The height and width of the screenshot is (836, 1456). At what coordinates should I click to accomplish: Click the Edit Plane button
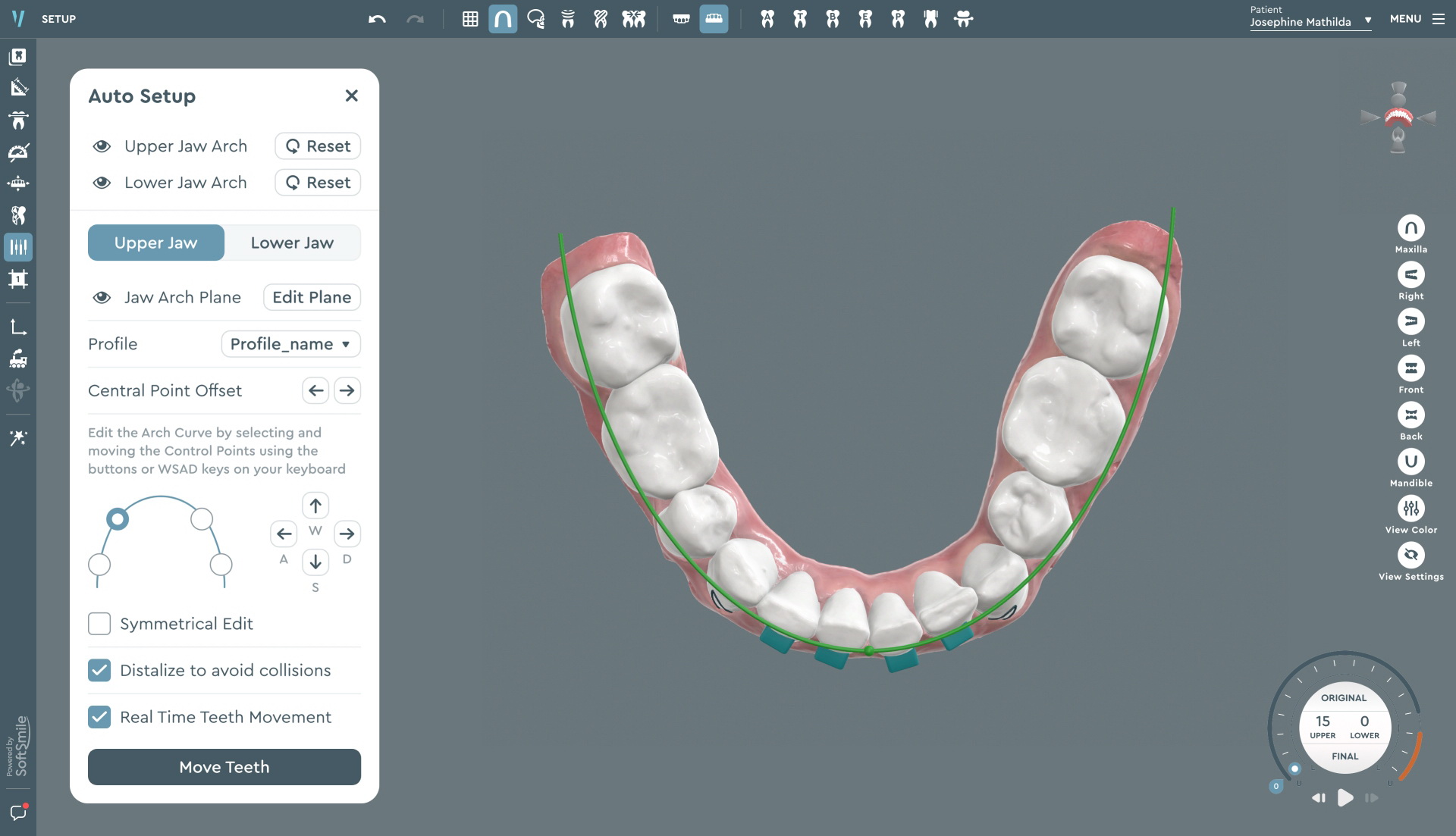point(312,297)
